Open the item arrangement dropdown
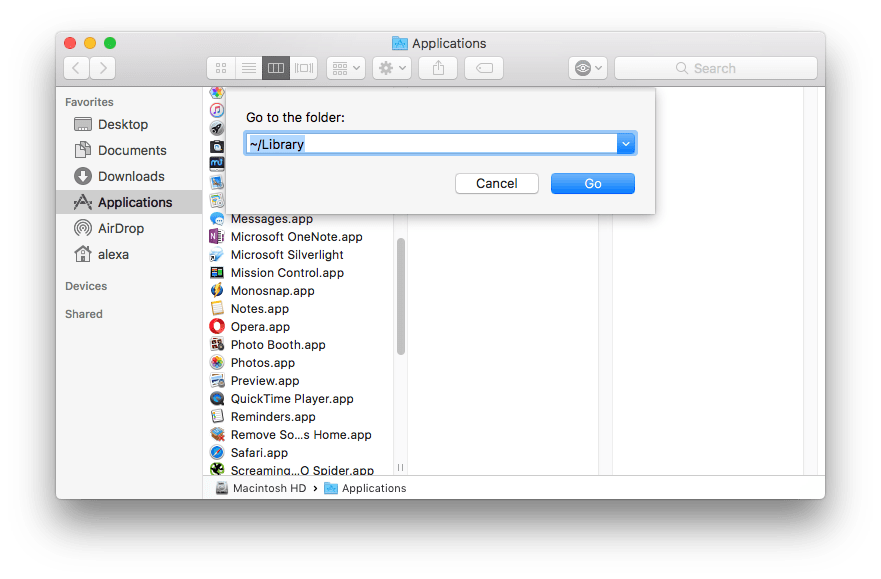The width and height of the screenshot is (881, 579). [346, 68]
